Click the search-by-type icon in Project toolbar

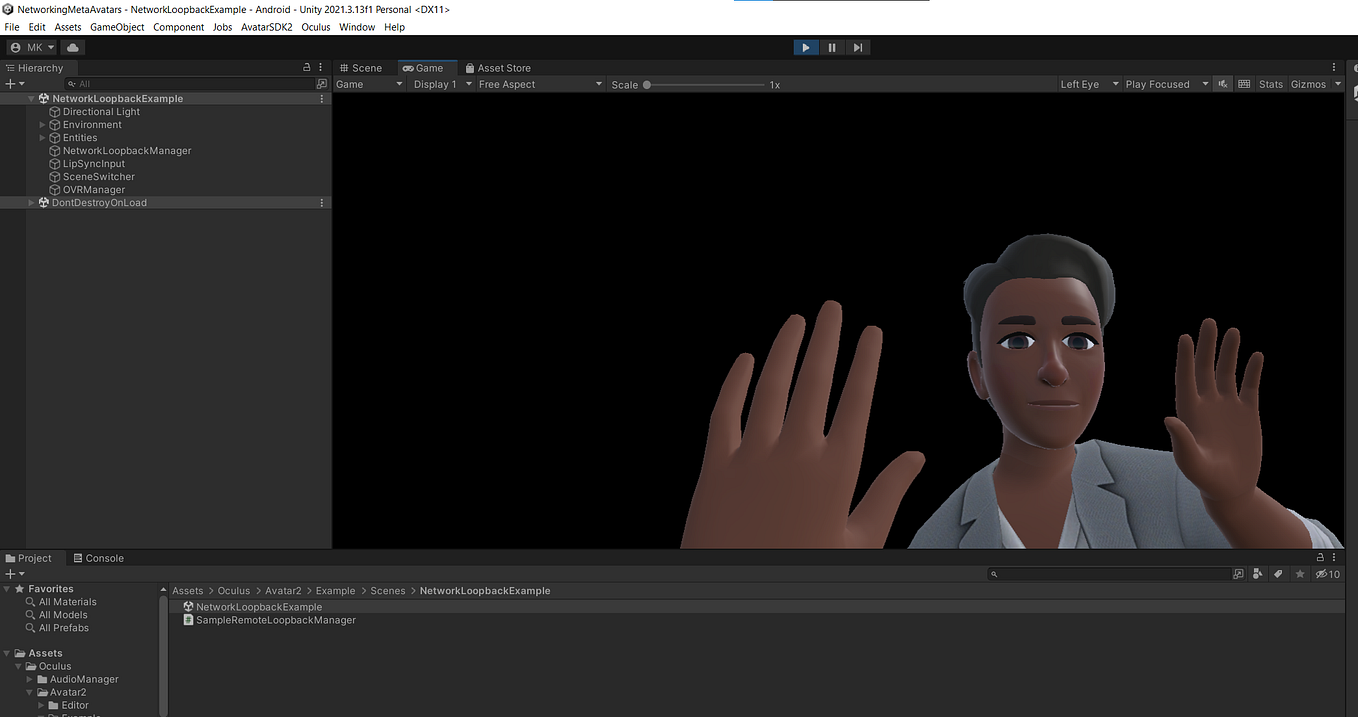pyautogui.click(x=1258, y=574)
